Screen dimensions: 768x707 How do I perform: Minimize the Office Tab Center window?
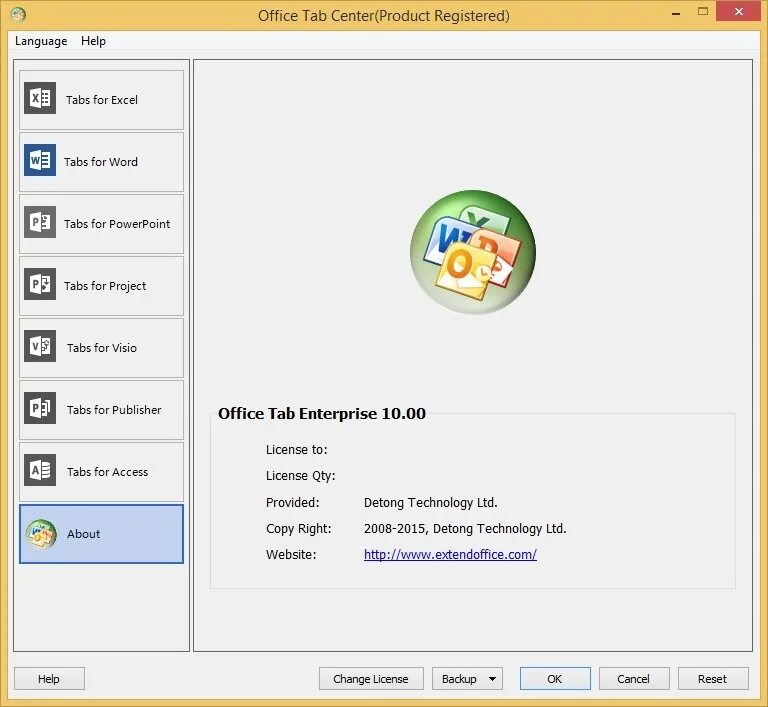pyautogui.click(x=676, y=13)
